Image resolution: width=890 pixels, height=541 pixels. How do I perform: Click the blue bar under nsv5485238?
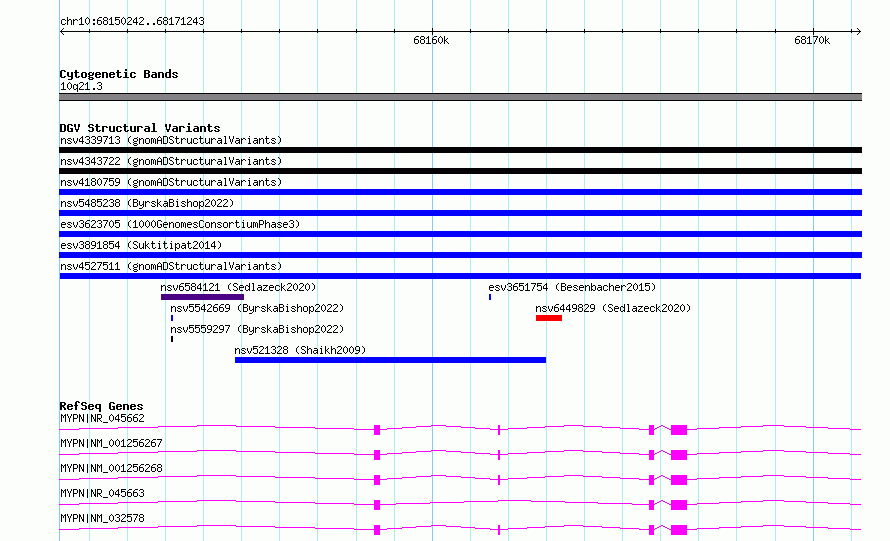[460, 213]
